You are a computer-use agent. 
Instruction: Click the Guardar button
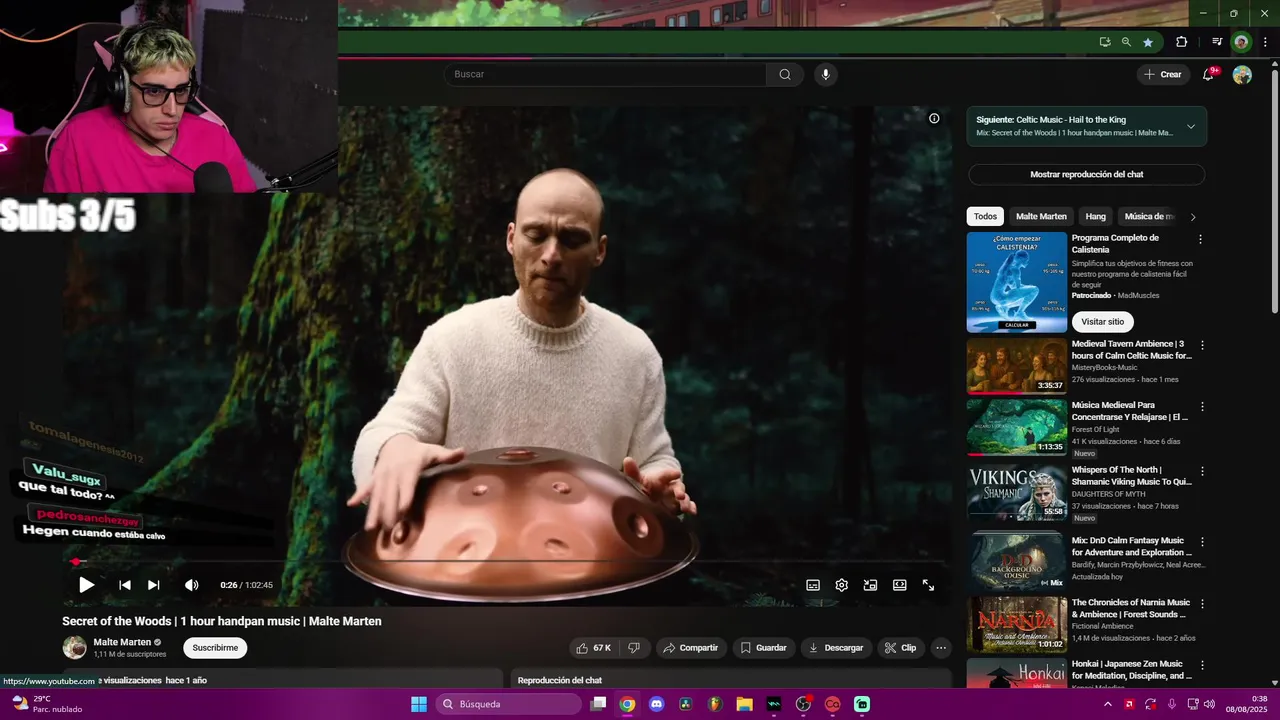tap(763, 648)
